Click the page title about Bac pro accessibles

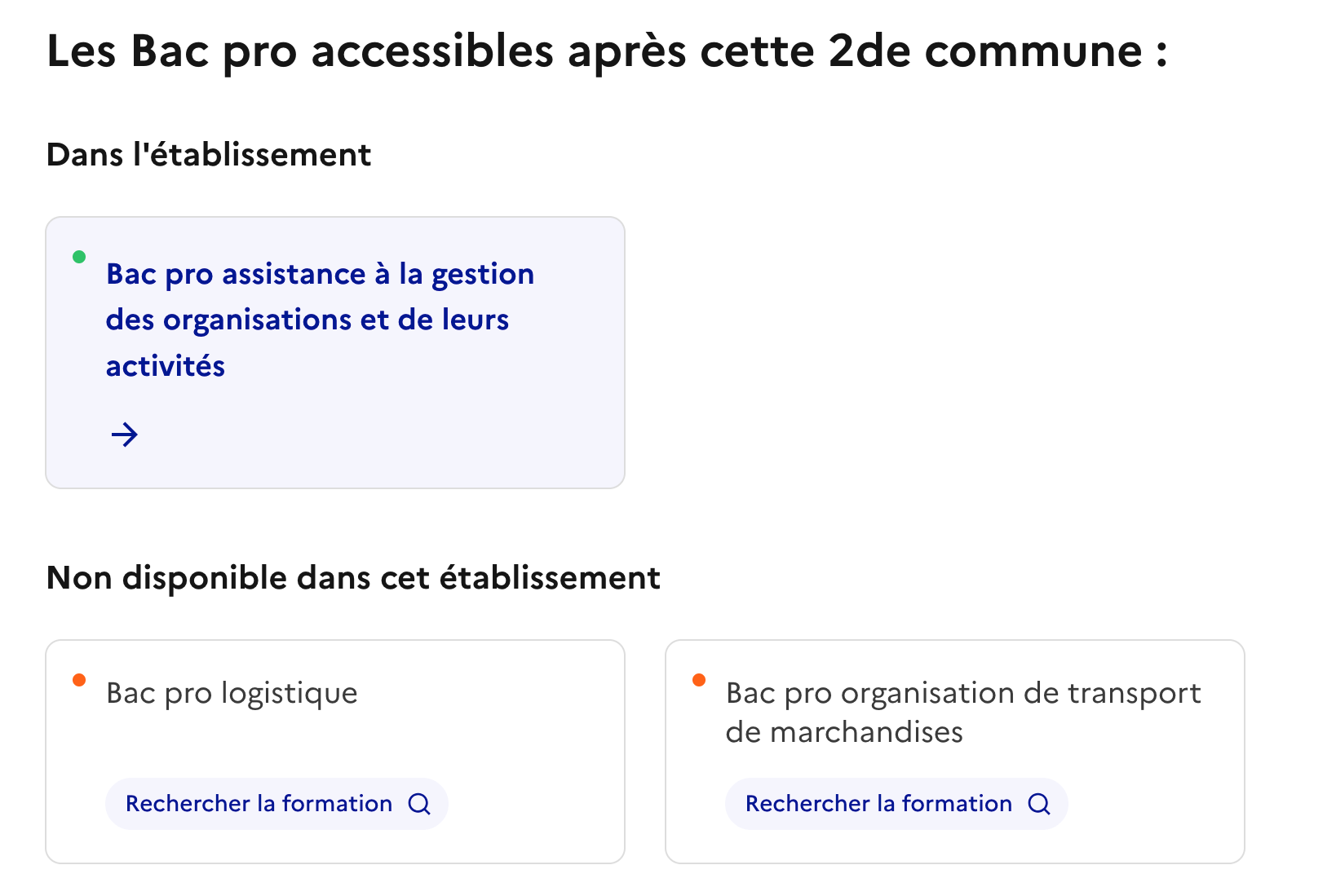(607, 51)
